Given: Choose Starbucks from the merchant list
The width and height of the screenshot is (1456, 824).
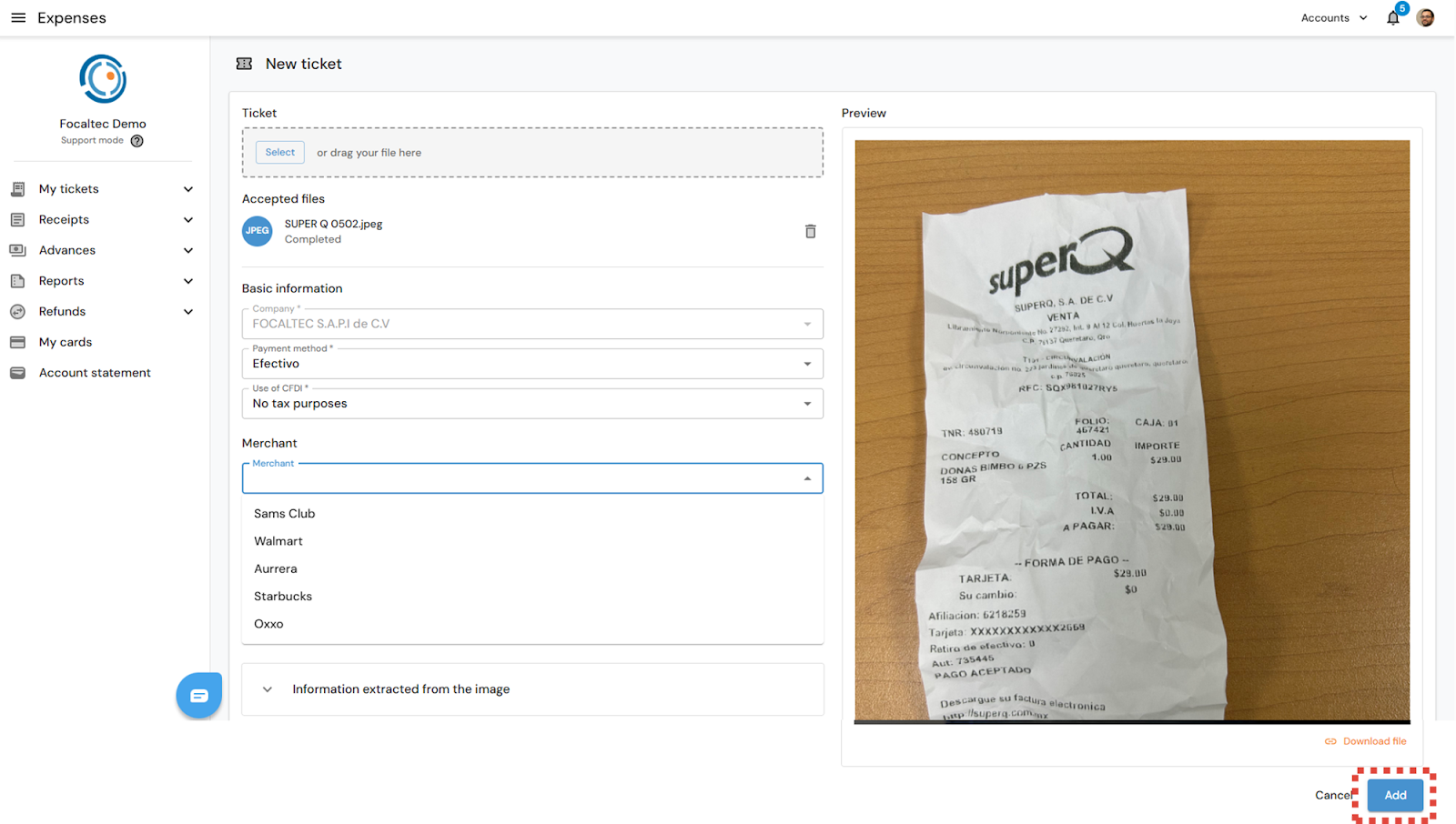Looking at the screenshot, I should pos(532,597).
